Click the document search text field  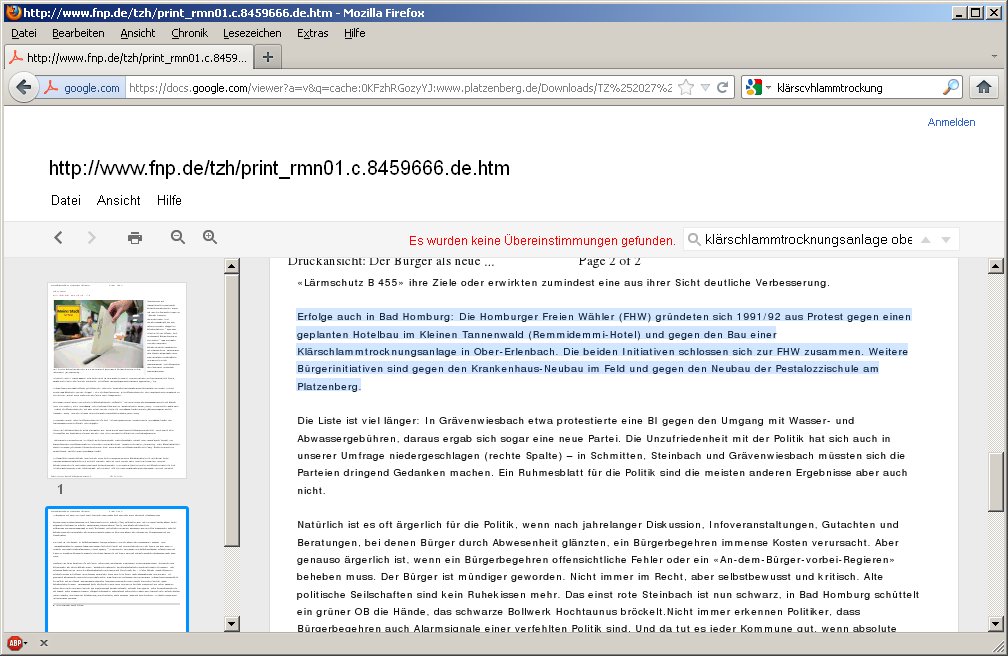(x=808, y=239)
